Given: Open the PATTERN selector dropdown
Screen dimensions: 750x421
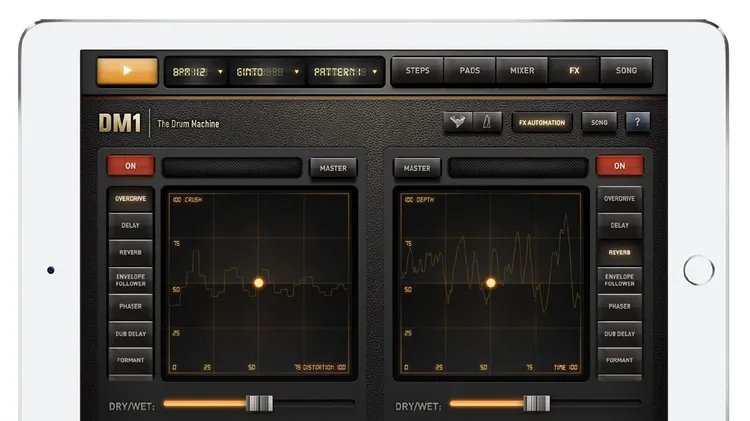Looking at the screenshot, I should point(344,72).
